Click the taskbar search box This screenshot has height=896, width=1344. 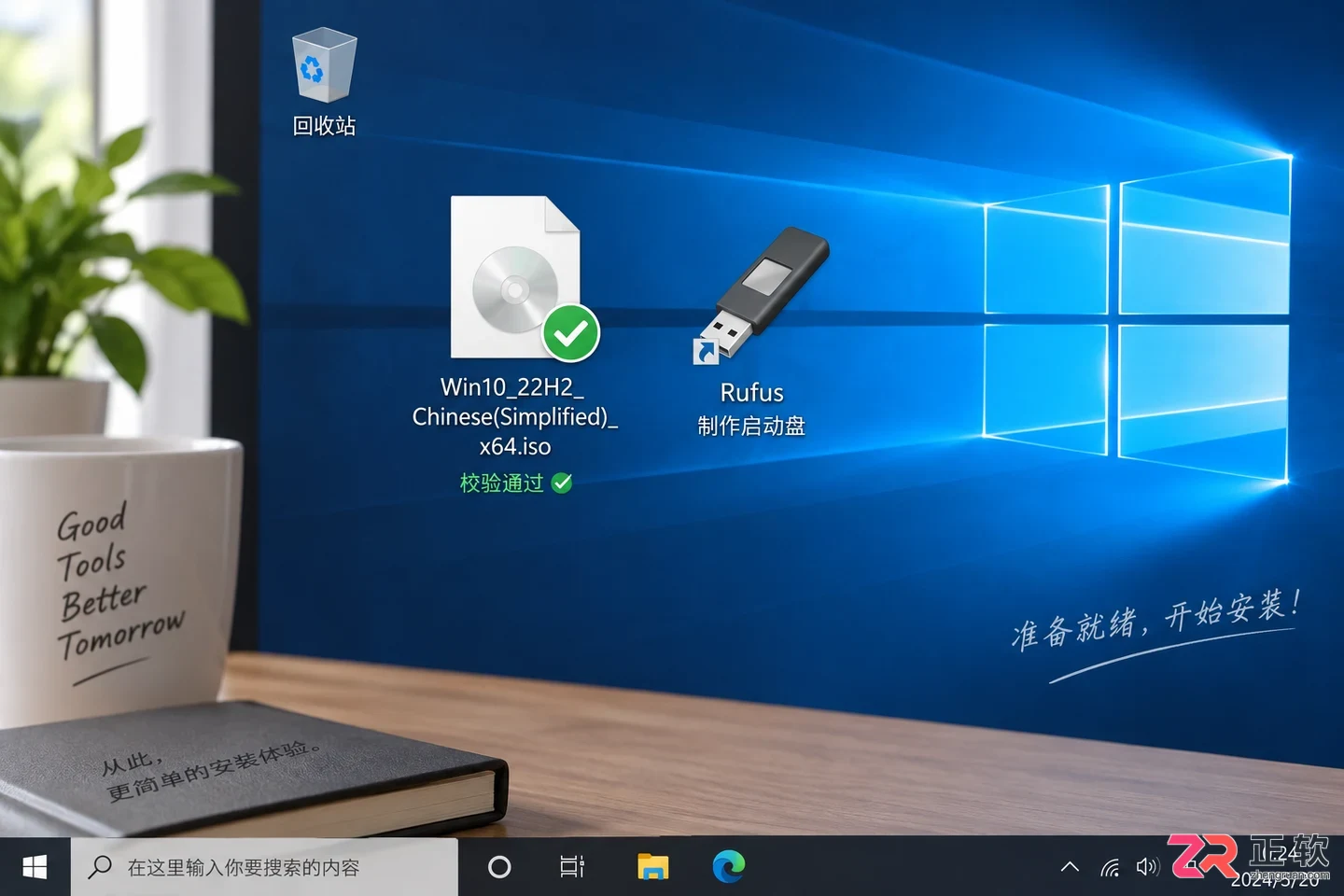point(264,867)
